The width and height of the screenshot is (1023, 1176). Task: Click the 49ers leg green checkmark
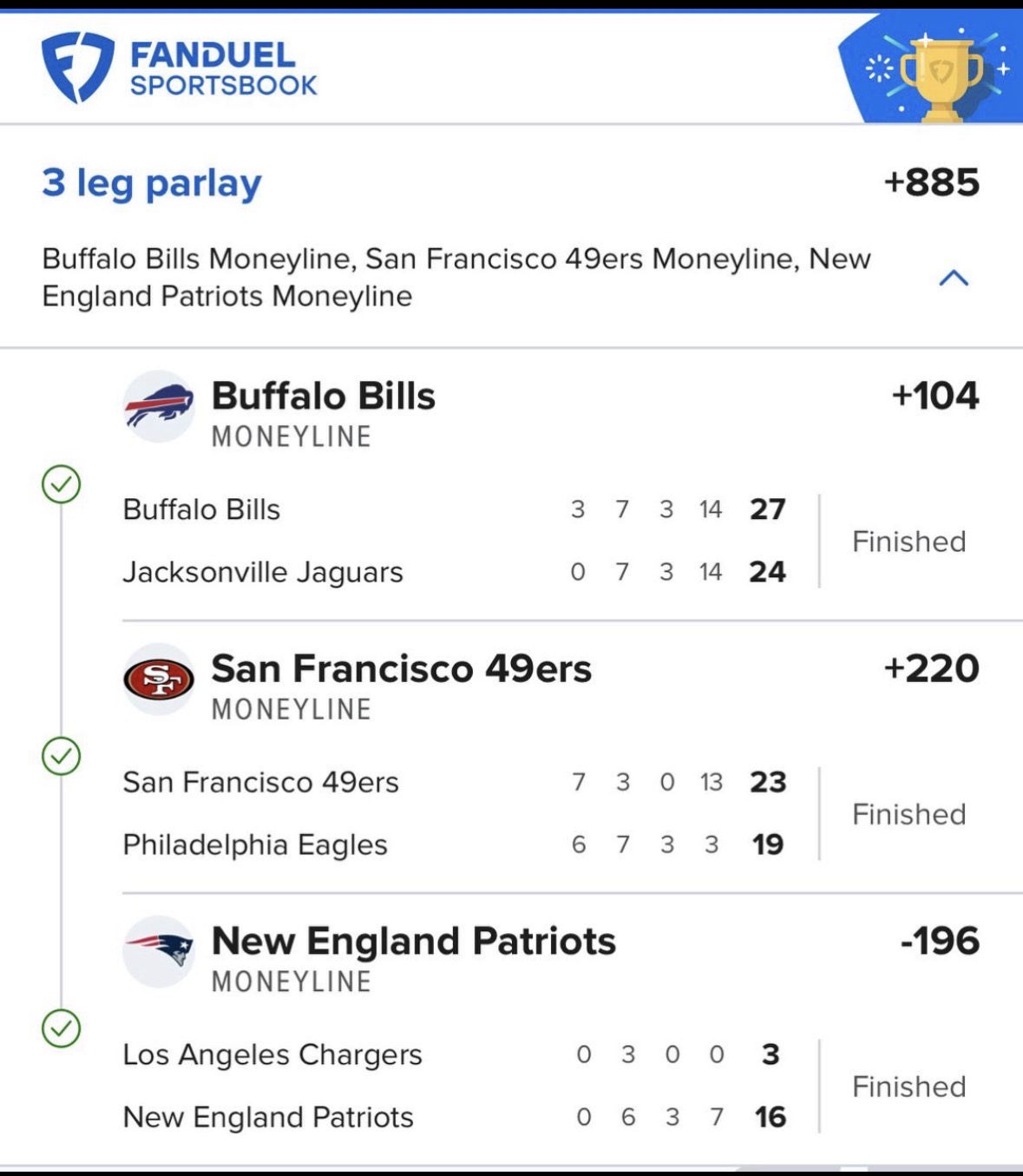click(62, 757)
